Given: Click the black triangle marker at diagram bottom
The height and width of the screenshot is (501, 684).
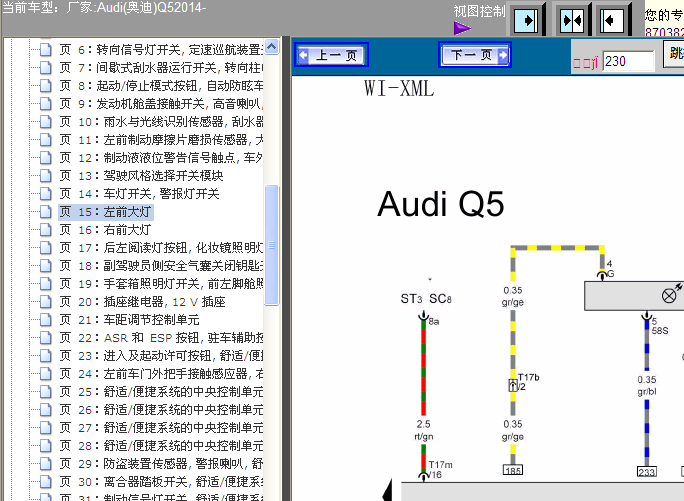Looking at the screenshot, I should pos(387,490).
